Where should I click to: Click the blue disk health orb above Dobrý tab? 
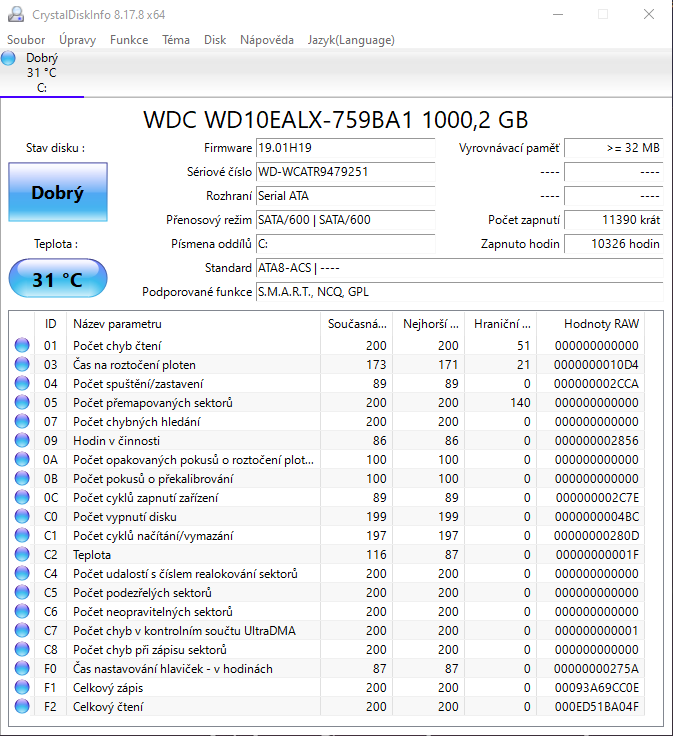[9, 58]
